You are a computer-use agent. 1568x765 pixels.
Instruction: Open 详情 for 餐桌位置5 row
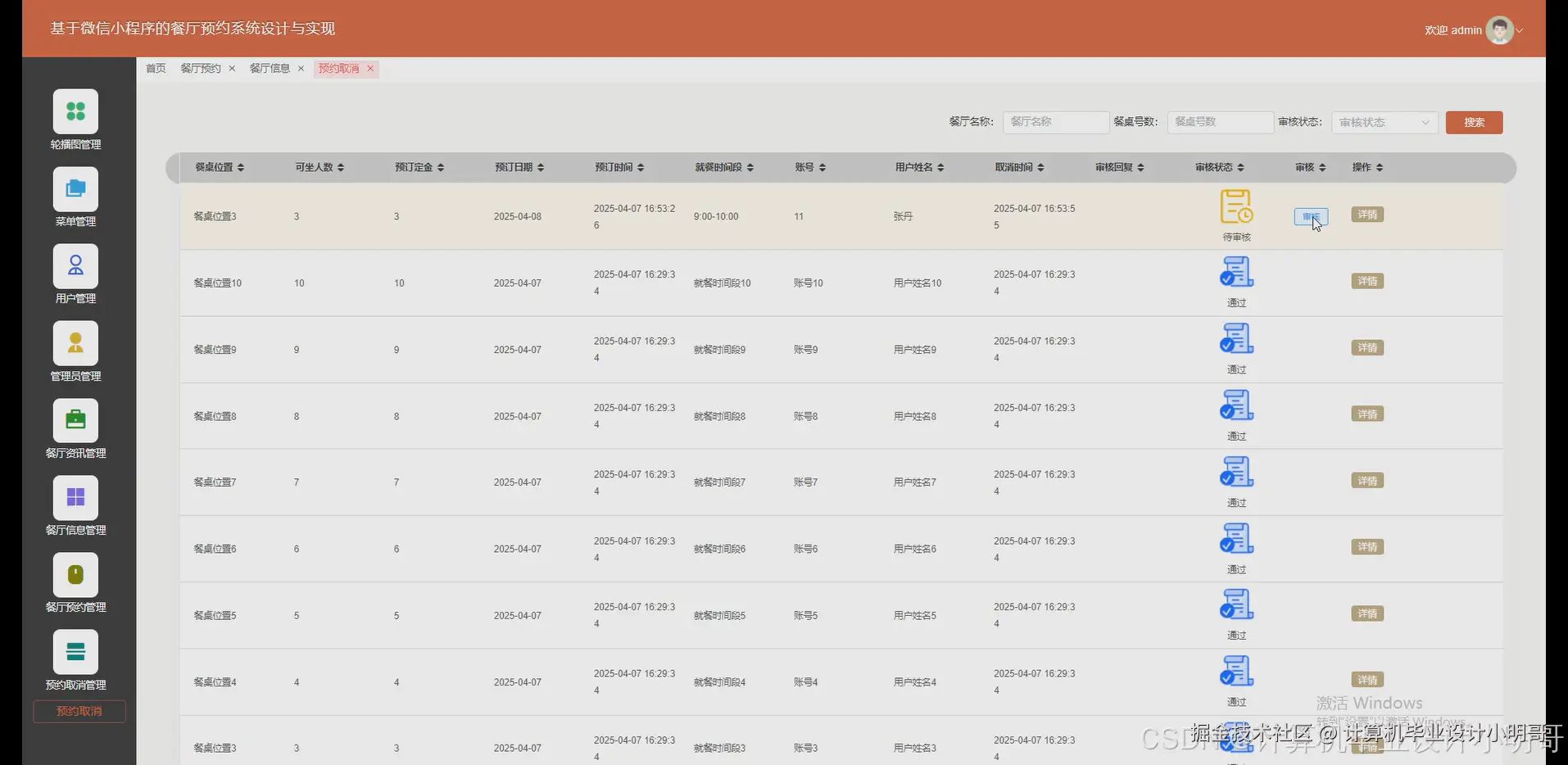pos(1367,613)
